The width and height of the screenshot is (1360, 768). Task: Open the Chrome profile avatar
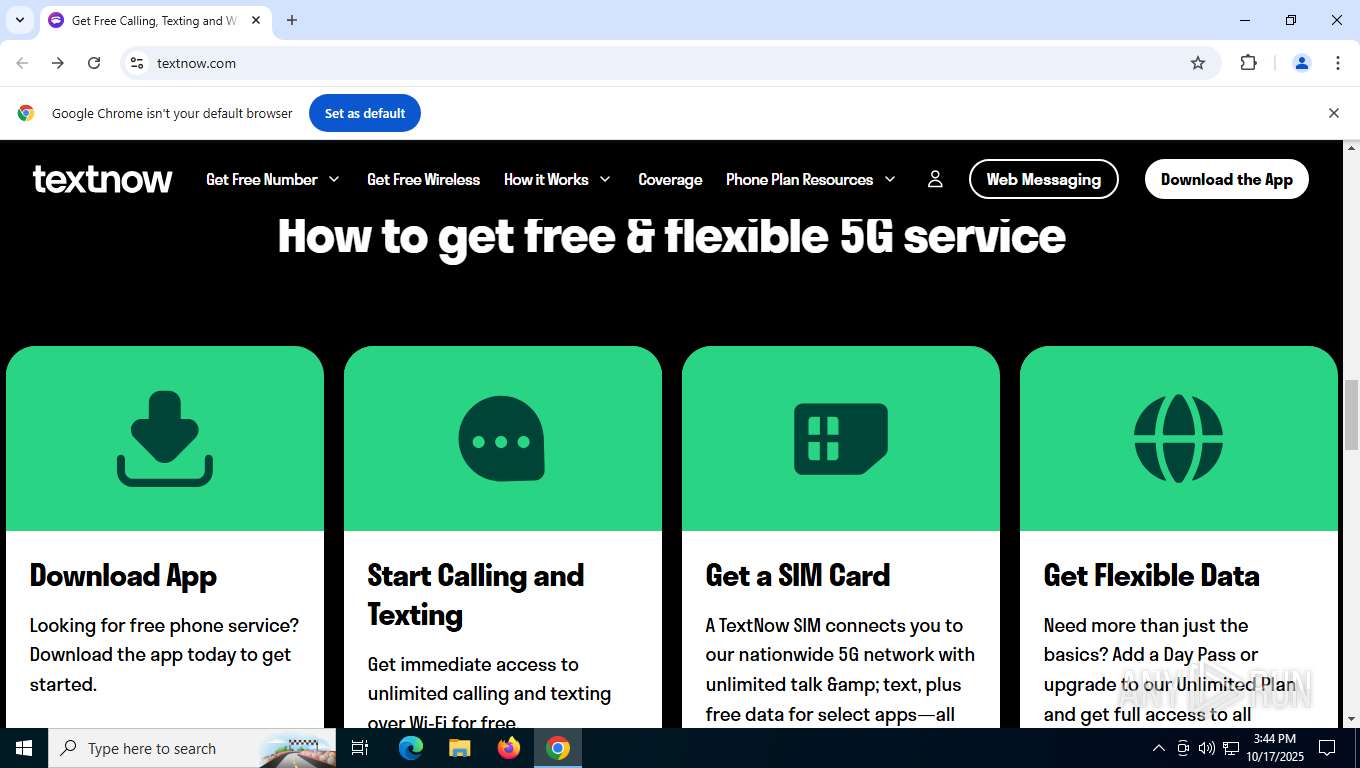tap(1302, 63)
